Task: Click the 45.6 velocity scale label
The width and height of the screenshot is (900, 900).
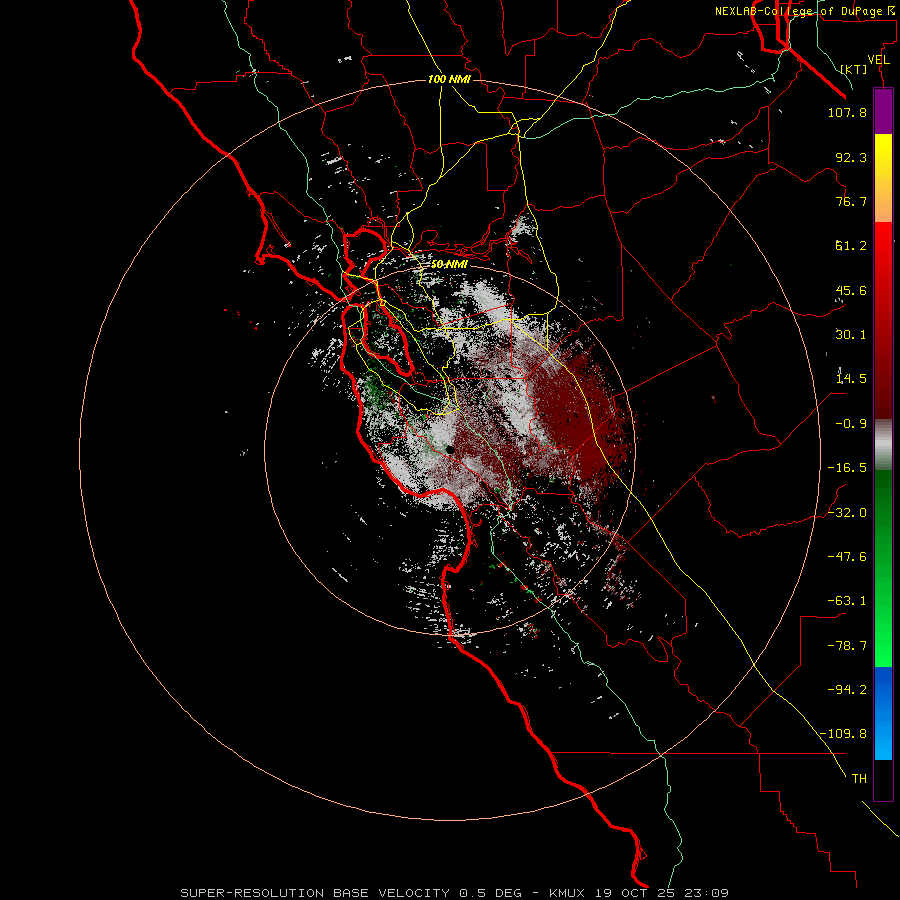Action: (851, 290)
